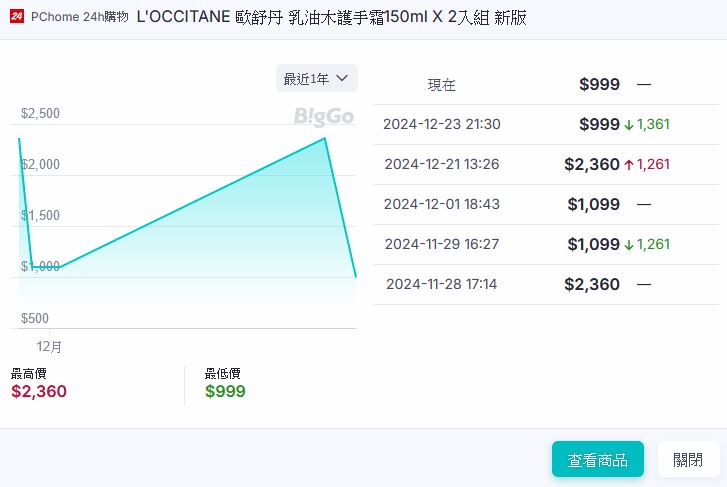This screenshot has height=487, width=727.
Task: Select the 2024-12-23 21:30 price record
Action: pos(442,125)
